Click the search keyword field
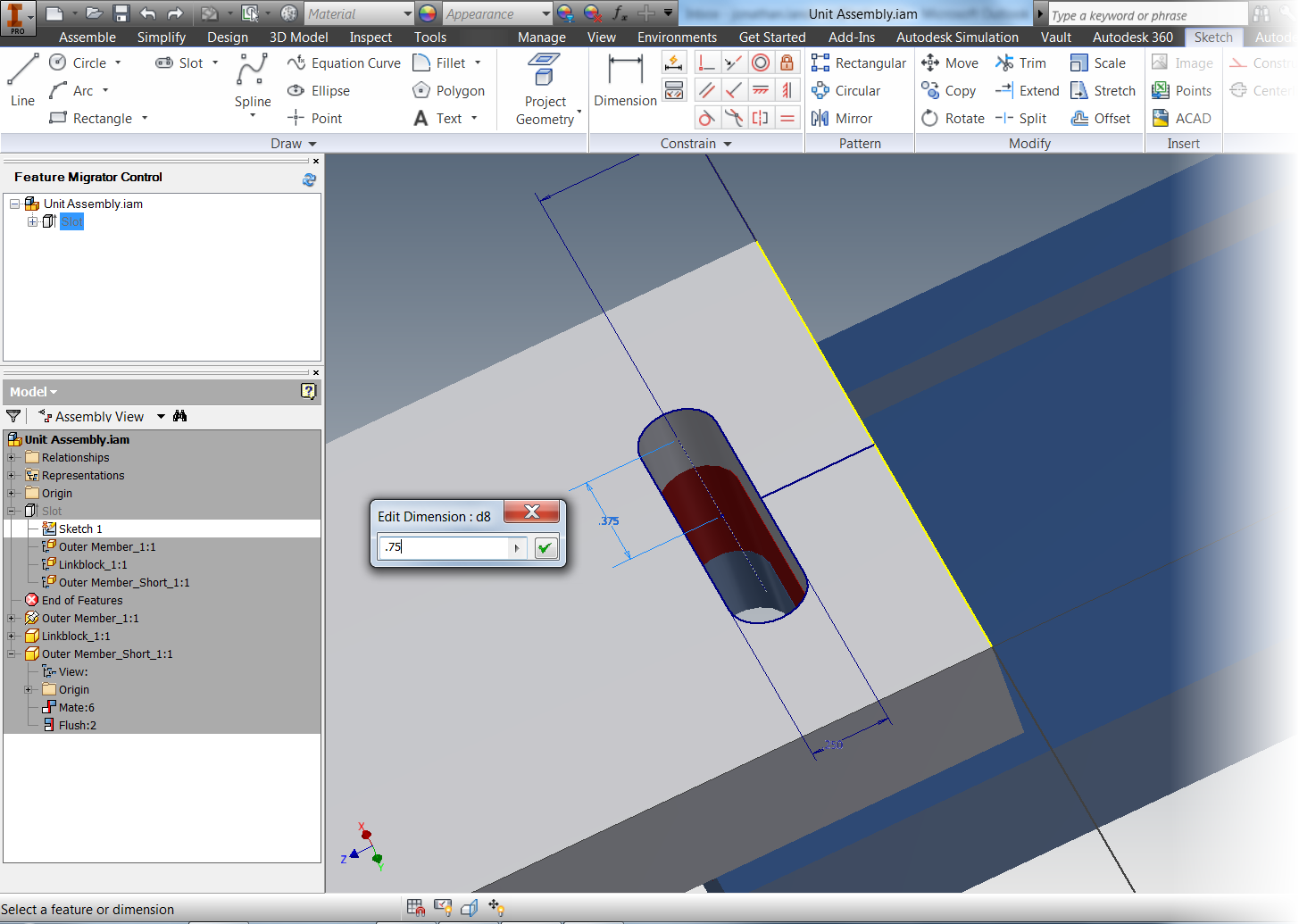Screen dimensions: 1299x924 pyautogui.click(x=1146, y=14)
